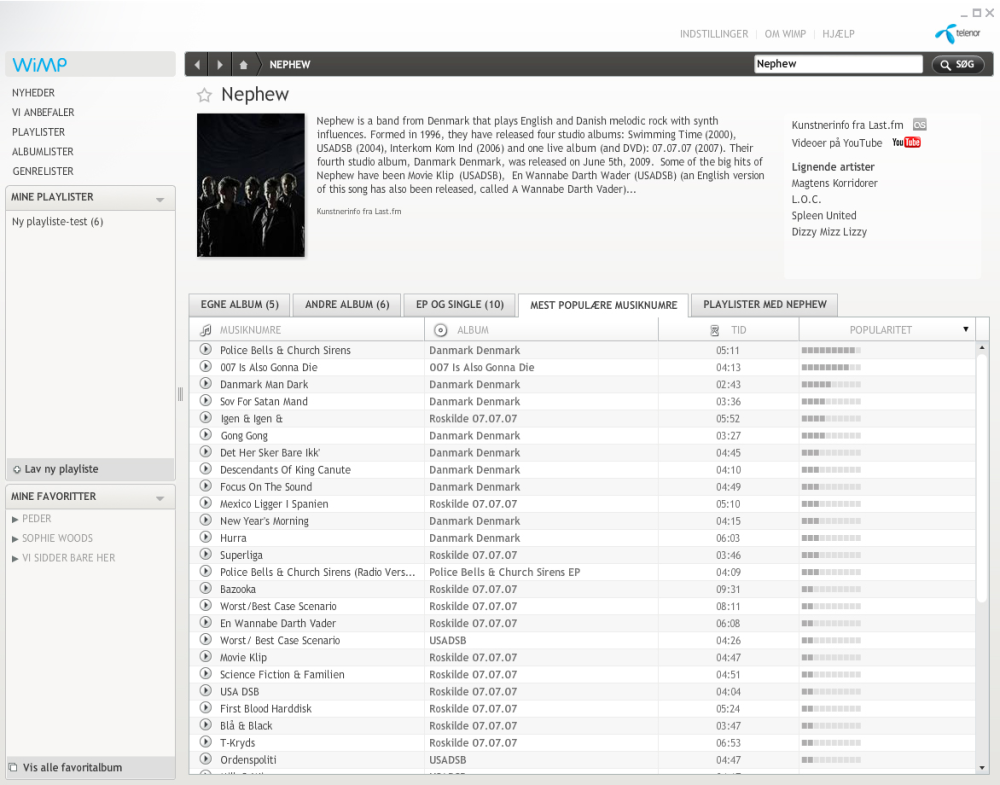This screenshot has height=785, width=1000.
Task: Play Focus On The Sound track
Action: (x=205, y=485)
